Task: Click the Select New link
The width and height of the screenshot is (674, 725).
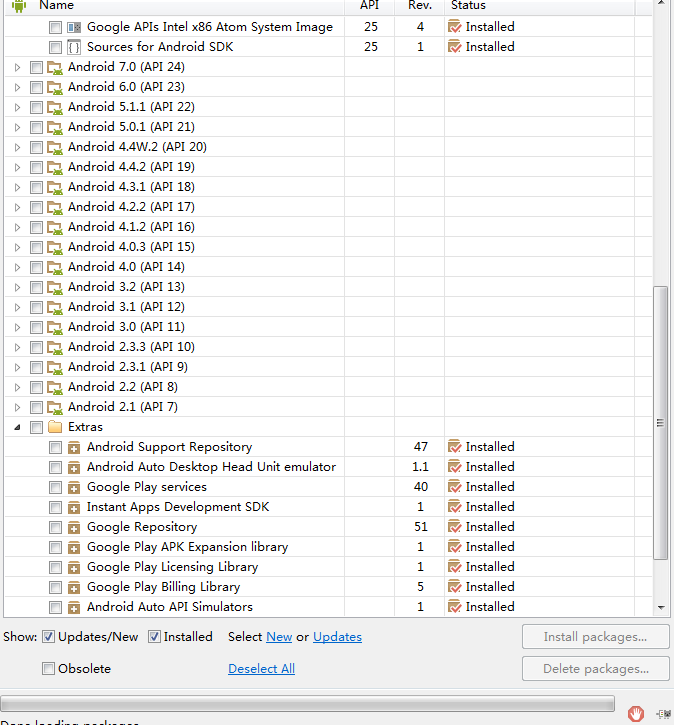Action: 279,637
